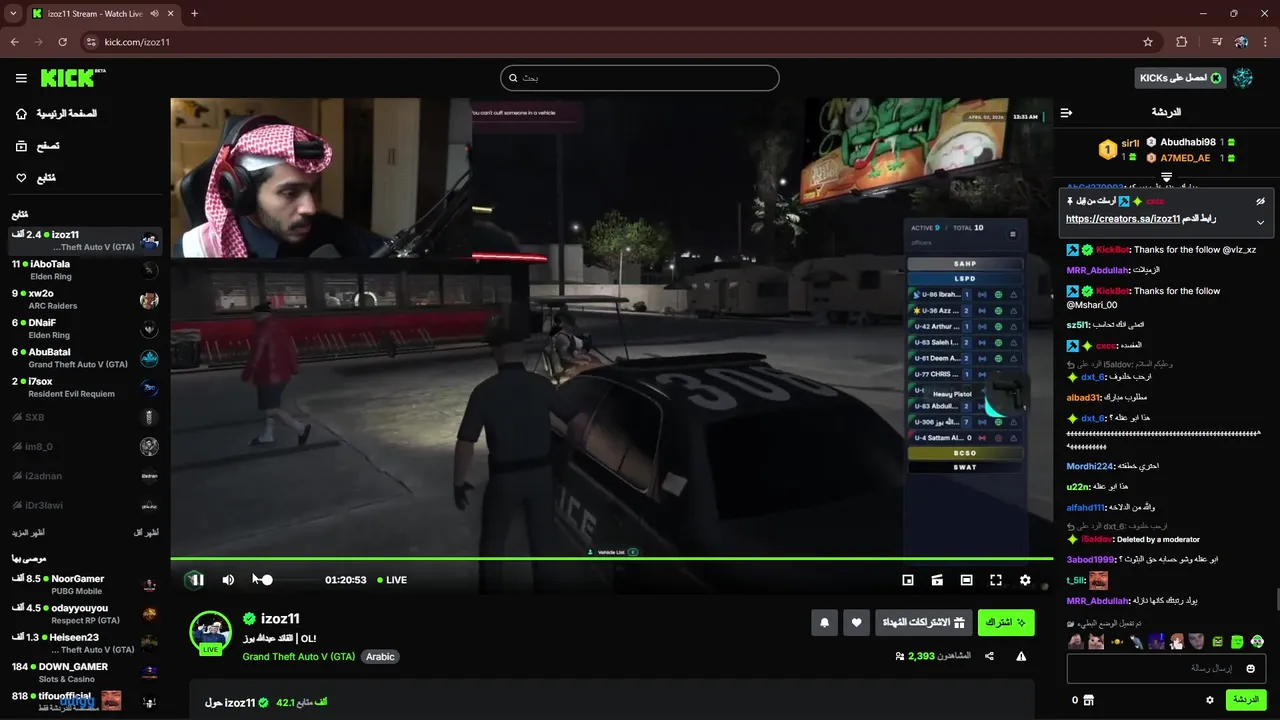Open creators.sa/izoz11 pinned link

[x=1123, y=219]
